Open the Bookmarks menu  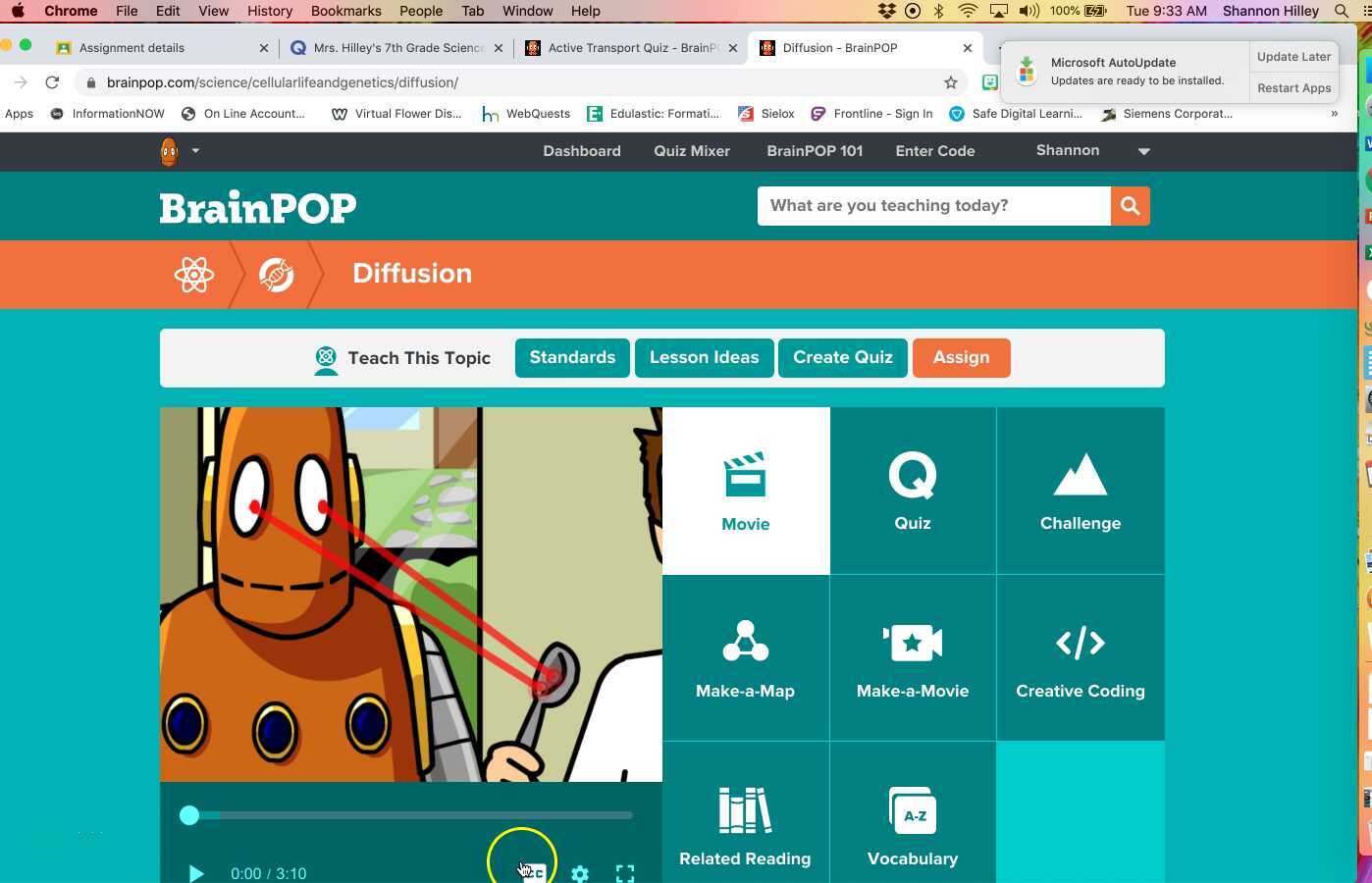point(345,11)
